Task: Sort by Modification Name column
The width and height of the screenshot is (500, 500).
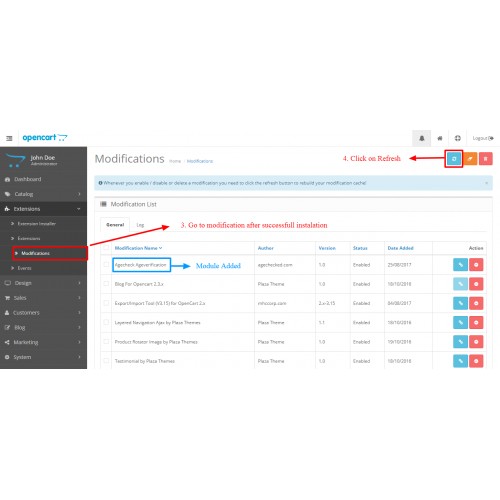Action: click(138, 248)
